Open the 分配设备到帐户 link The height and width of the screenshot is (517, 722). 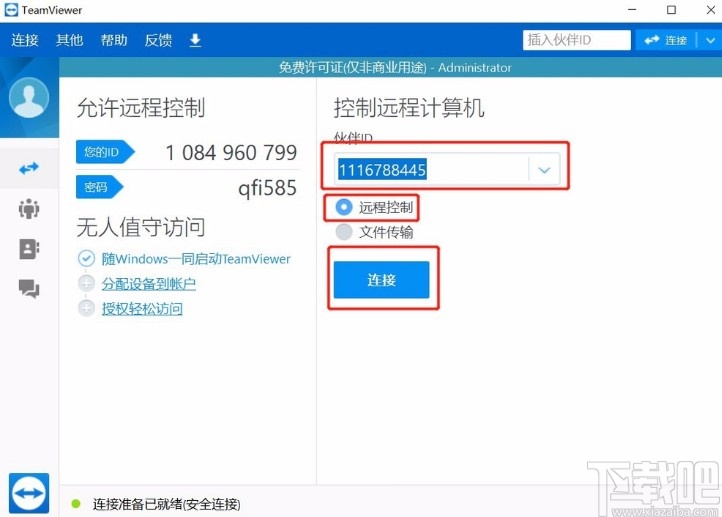(x=149, y=284)
